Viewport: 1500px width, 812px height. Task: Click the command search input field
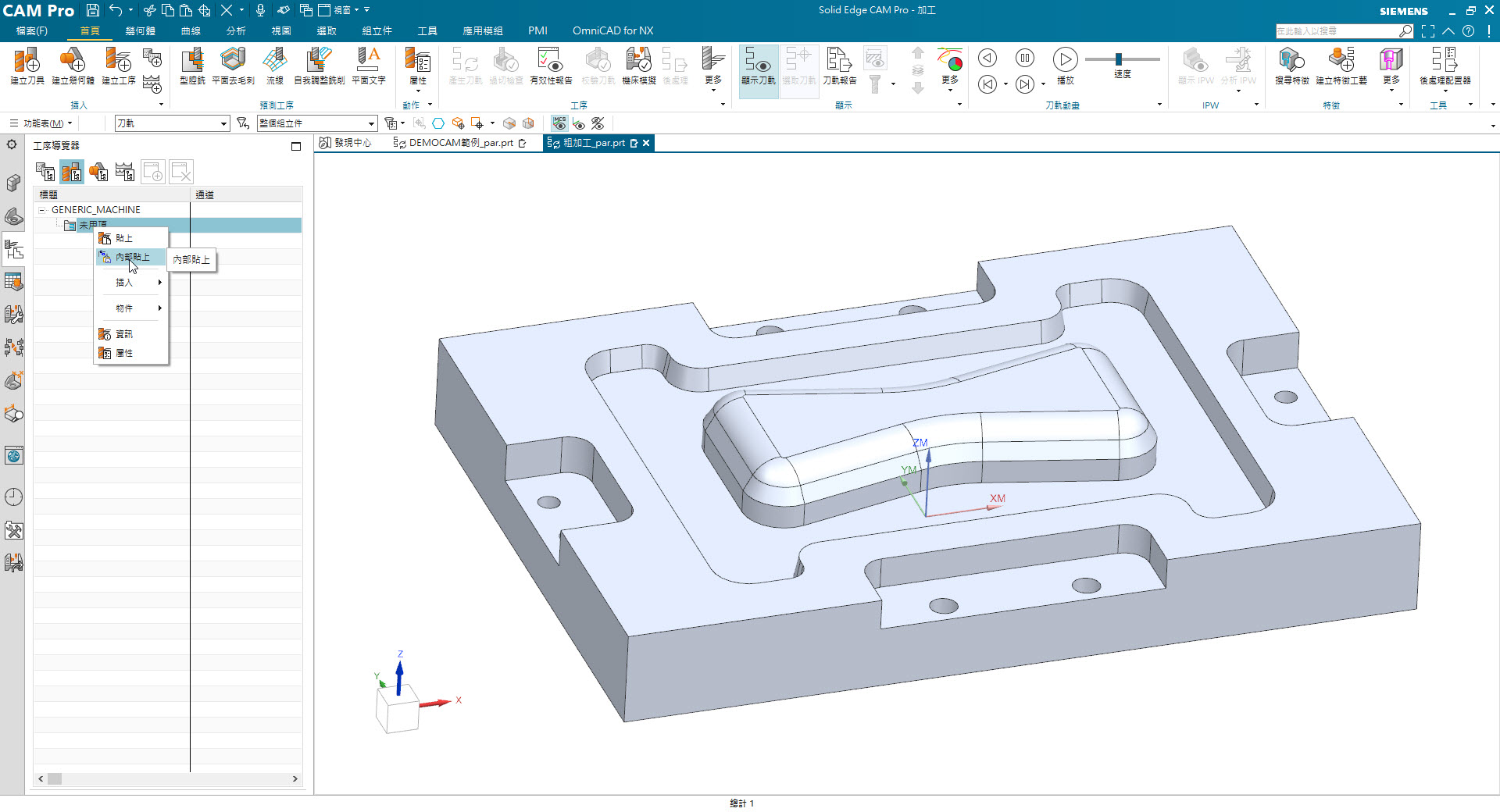[1336, 31]
